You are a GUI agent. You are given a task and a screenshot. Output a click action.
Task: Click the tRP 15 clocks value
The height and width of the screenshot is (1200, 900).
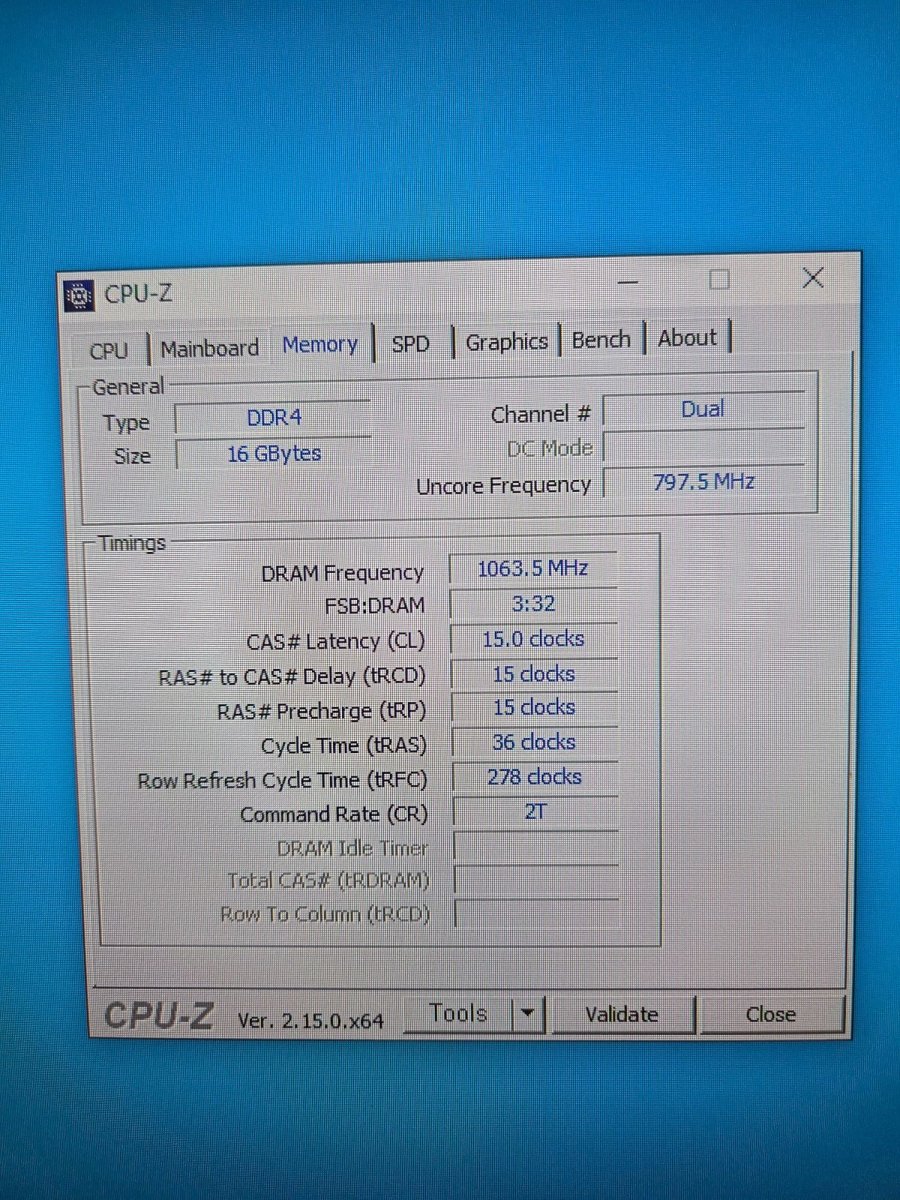pos(534,708)
